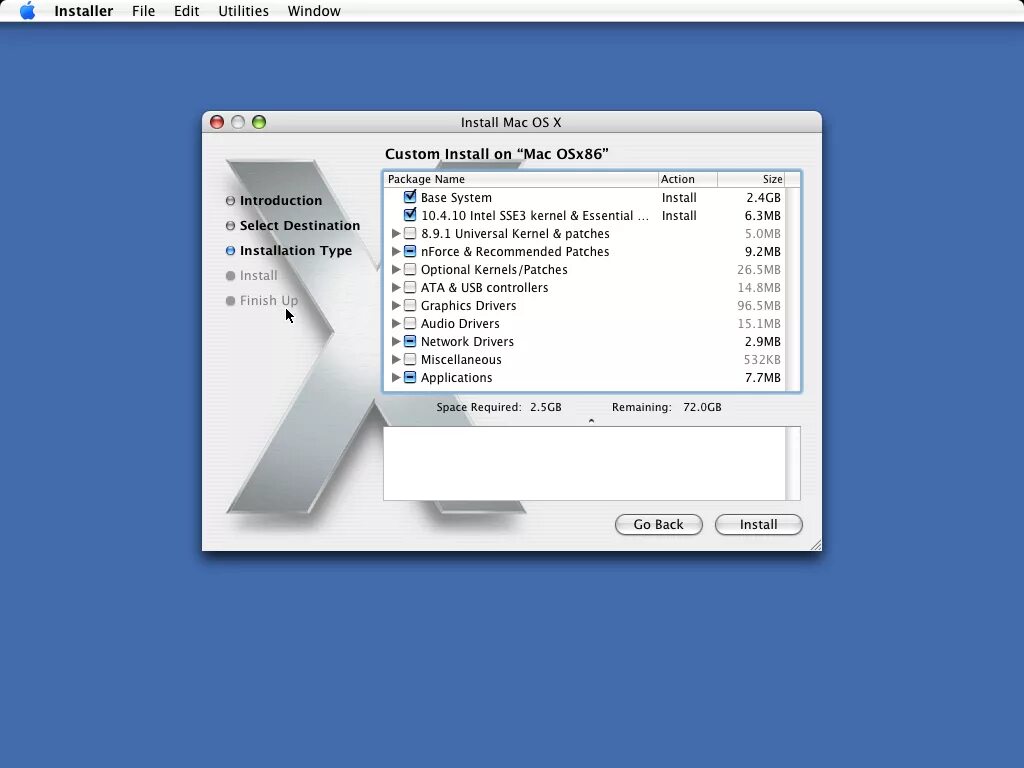Click the Action column header
Screen dimensions: 1024x768
(688, 179)
